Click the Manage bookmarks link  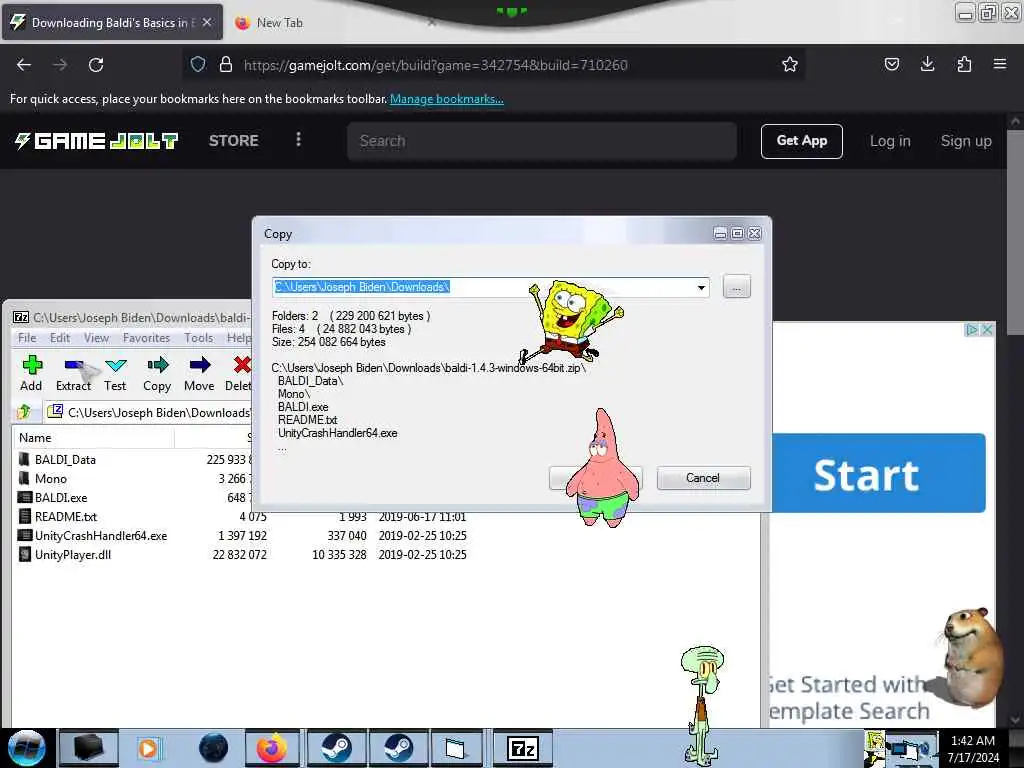(x=447, y=99)
